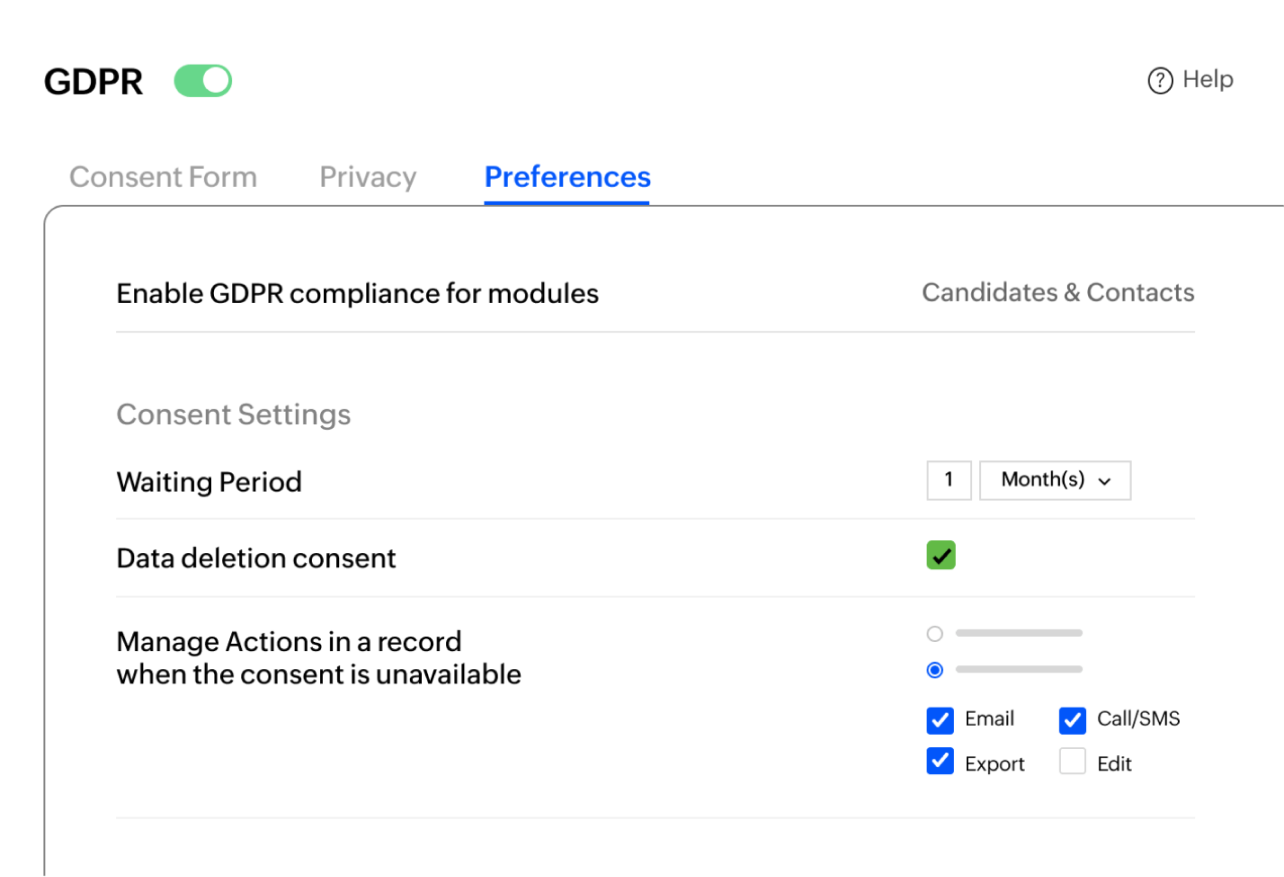Viewport: 1284px width, 877px height.
Task: Switch to the Privacy tab
Action: point(368,177)
